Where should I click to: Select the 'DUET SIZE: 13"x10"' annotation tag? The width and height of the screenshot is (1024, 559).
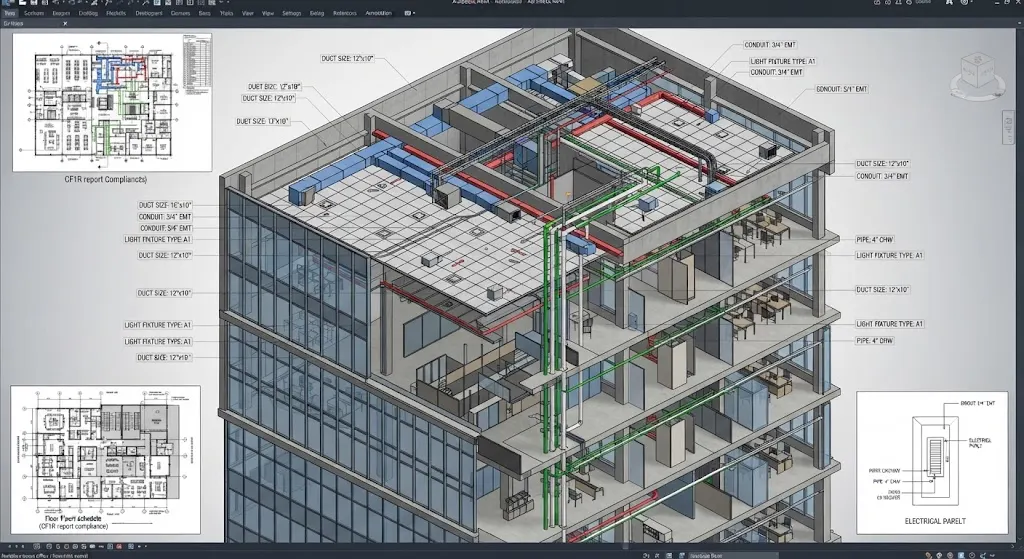point(263,121)
